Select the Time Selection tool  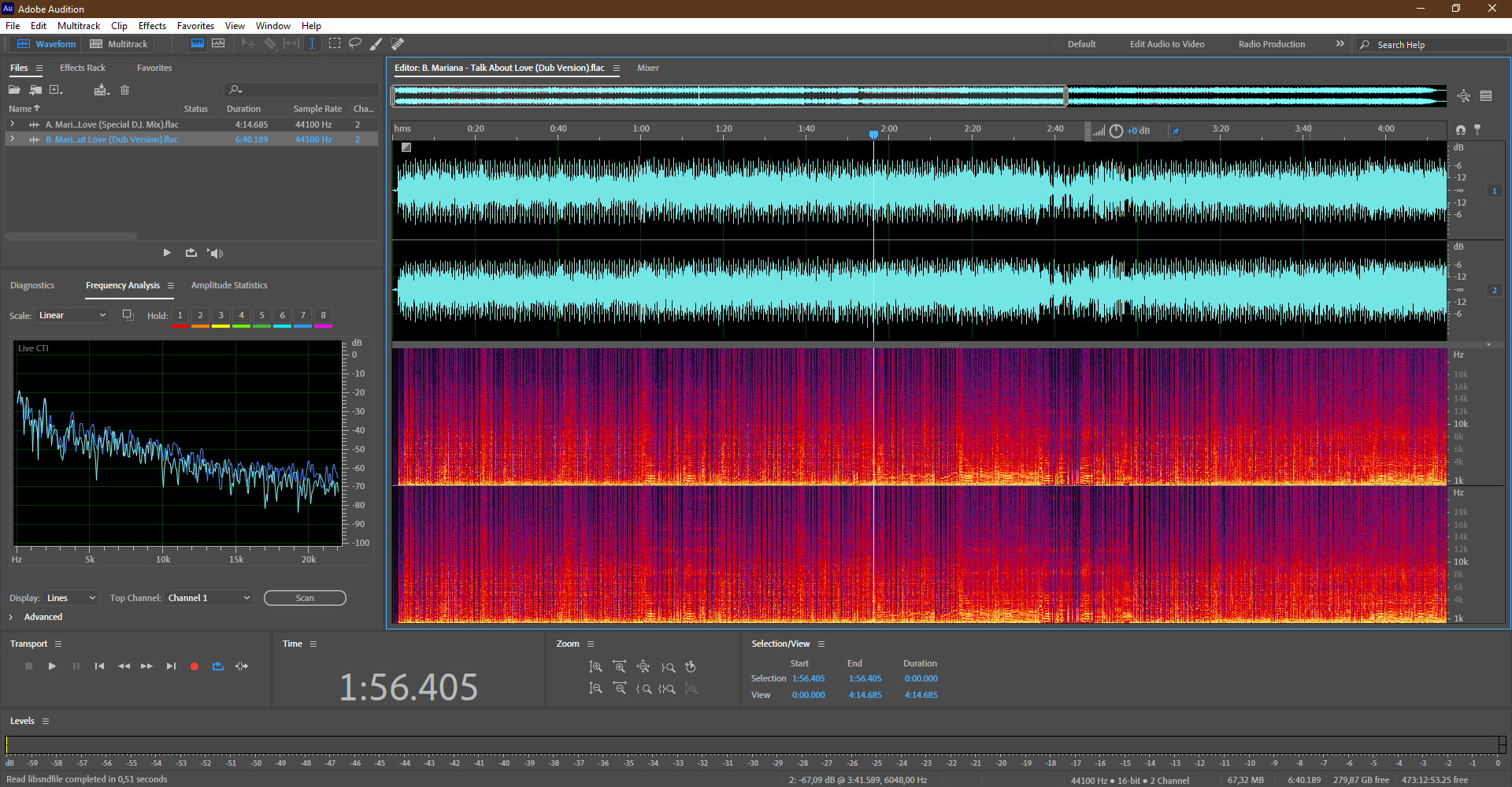pos(313,44)
